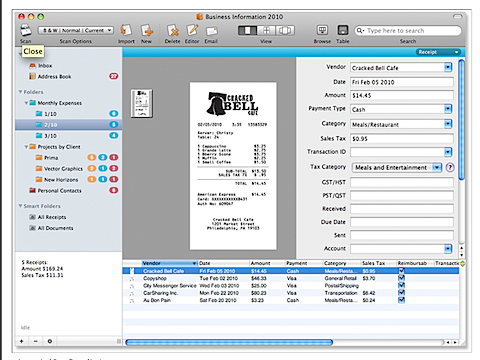Click the Date field showing Fri Feb 05 2010
The width and height of the screenshot is (480, 360).
point(402,82)
